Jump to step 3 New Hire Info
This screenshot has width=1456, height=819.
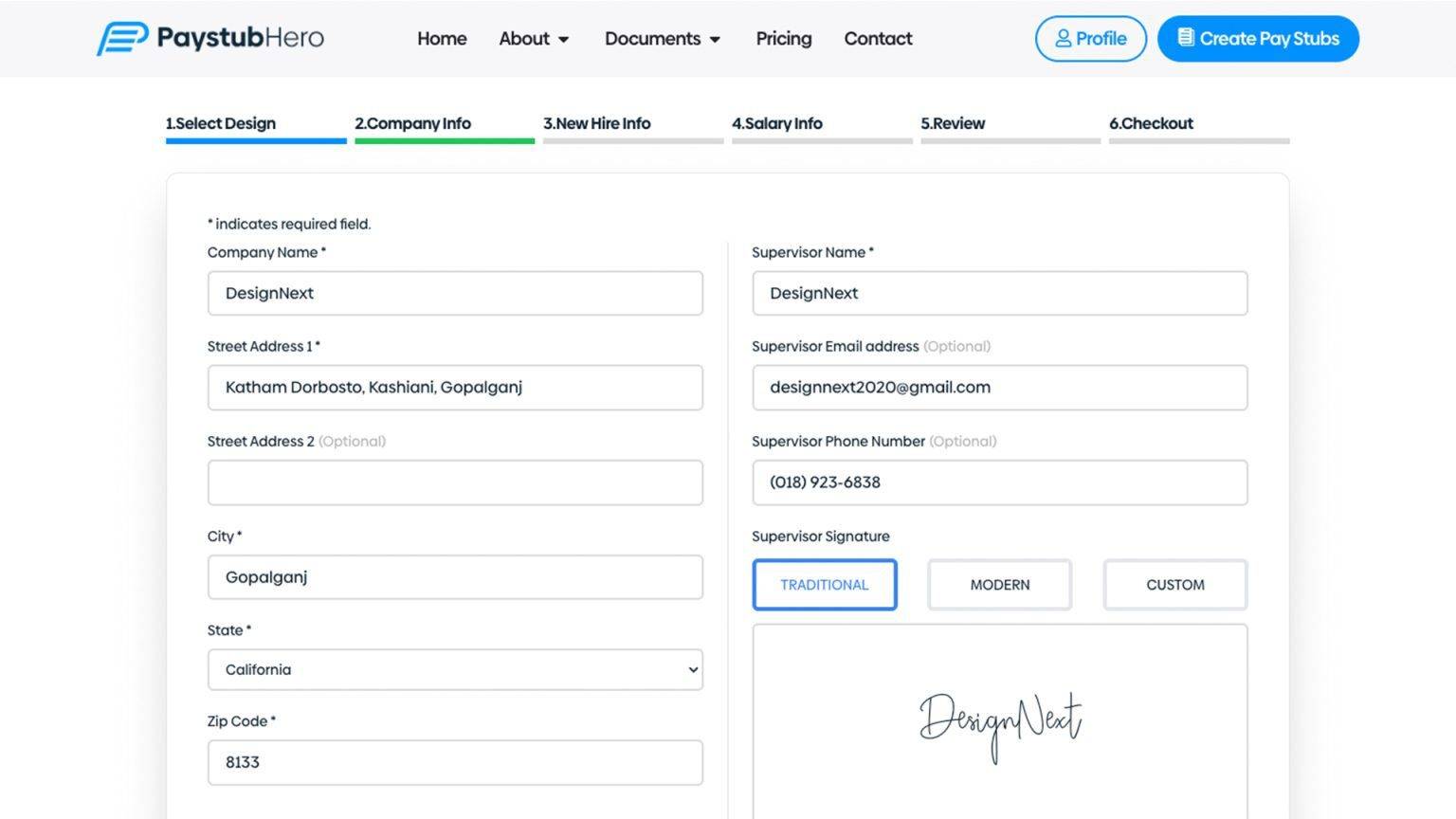(596, 124)
